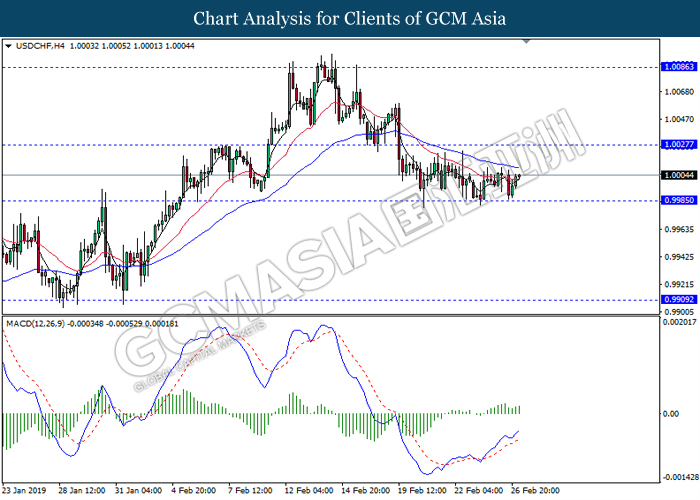Click the USDCHF,H4 symbol label
The width and height of the screenshot is (700, 500).
tap(40, 46)
